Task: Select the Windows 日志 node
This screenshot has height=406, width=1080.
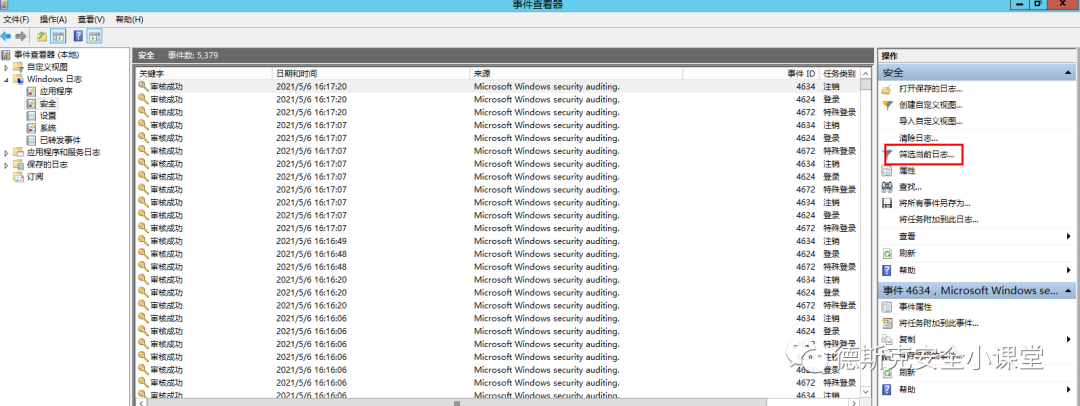Action: pyautogui.click(x=54, y=79)
